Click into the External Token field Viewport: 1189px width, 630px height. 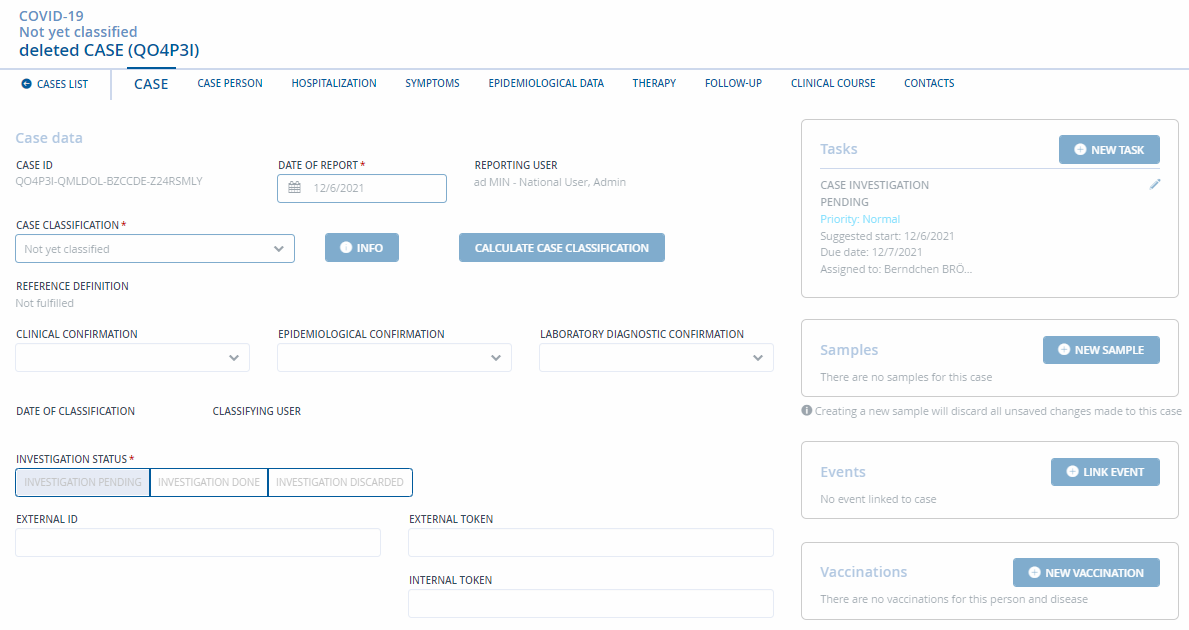[591, 543]
